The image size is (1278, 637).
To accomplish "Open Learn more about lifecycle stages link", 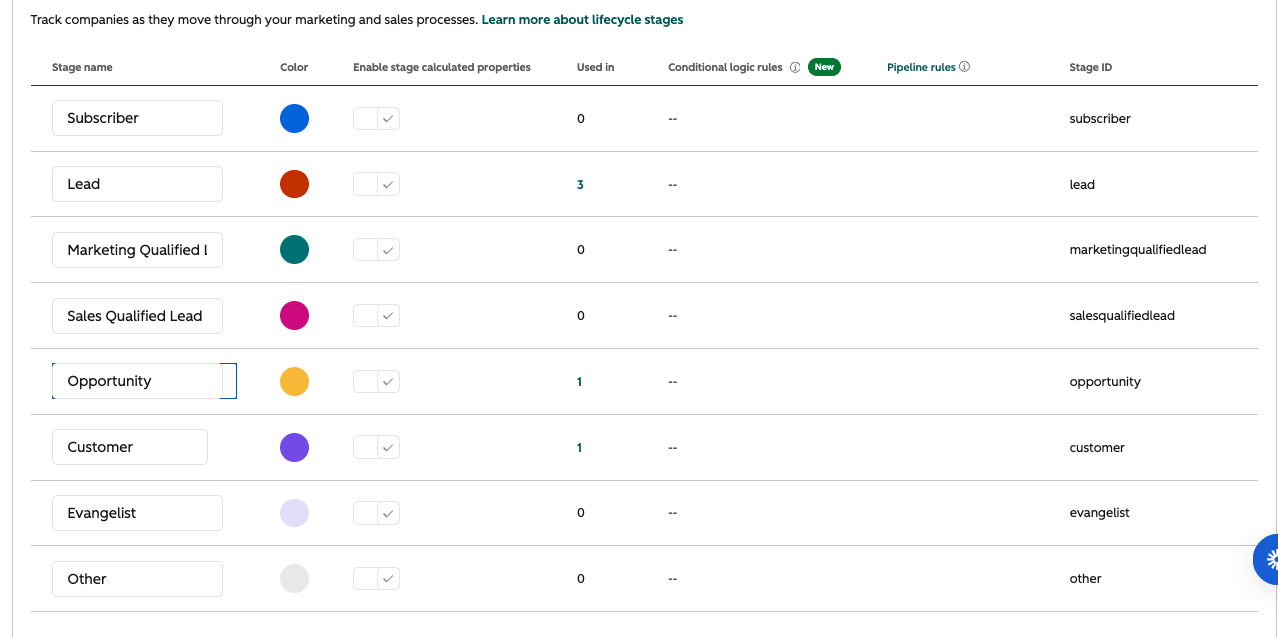I will pos(582,20).
